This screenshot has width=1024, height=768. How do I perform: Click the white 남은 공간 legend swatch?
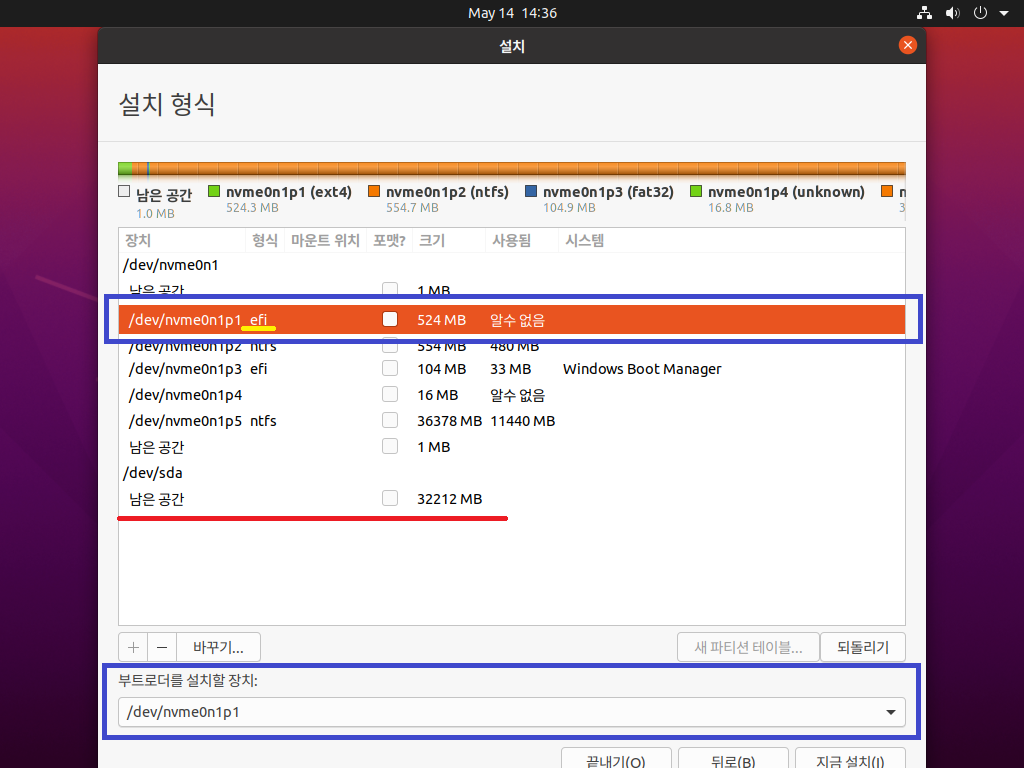click(124, 191)
